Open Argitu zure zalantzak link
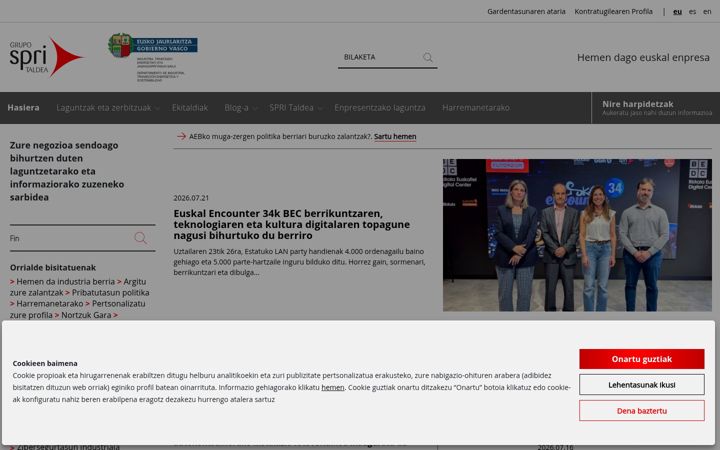This screenshot has width=720, height=450. (x=78, y=287)
